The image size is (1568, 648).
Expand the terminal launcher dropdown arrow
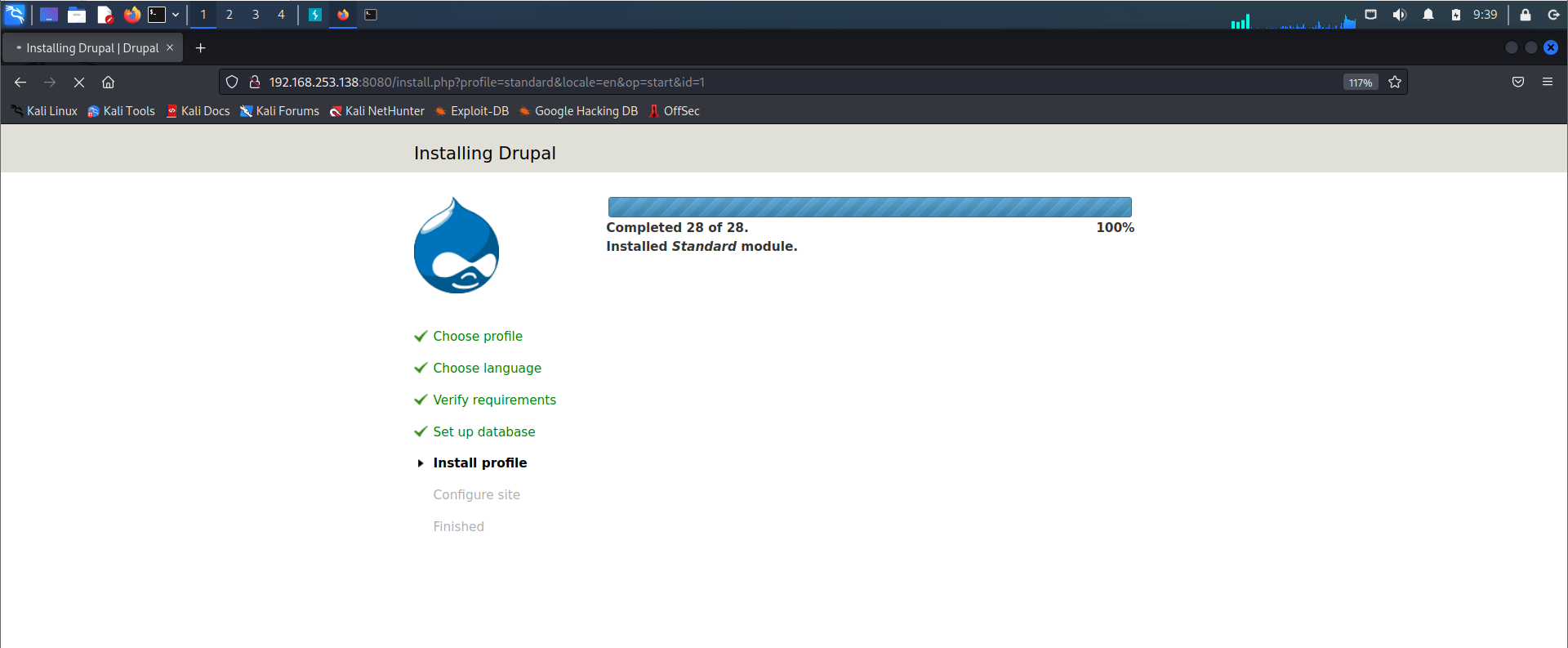click(x=176, y=15)
